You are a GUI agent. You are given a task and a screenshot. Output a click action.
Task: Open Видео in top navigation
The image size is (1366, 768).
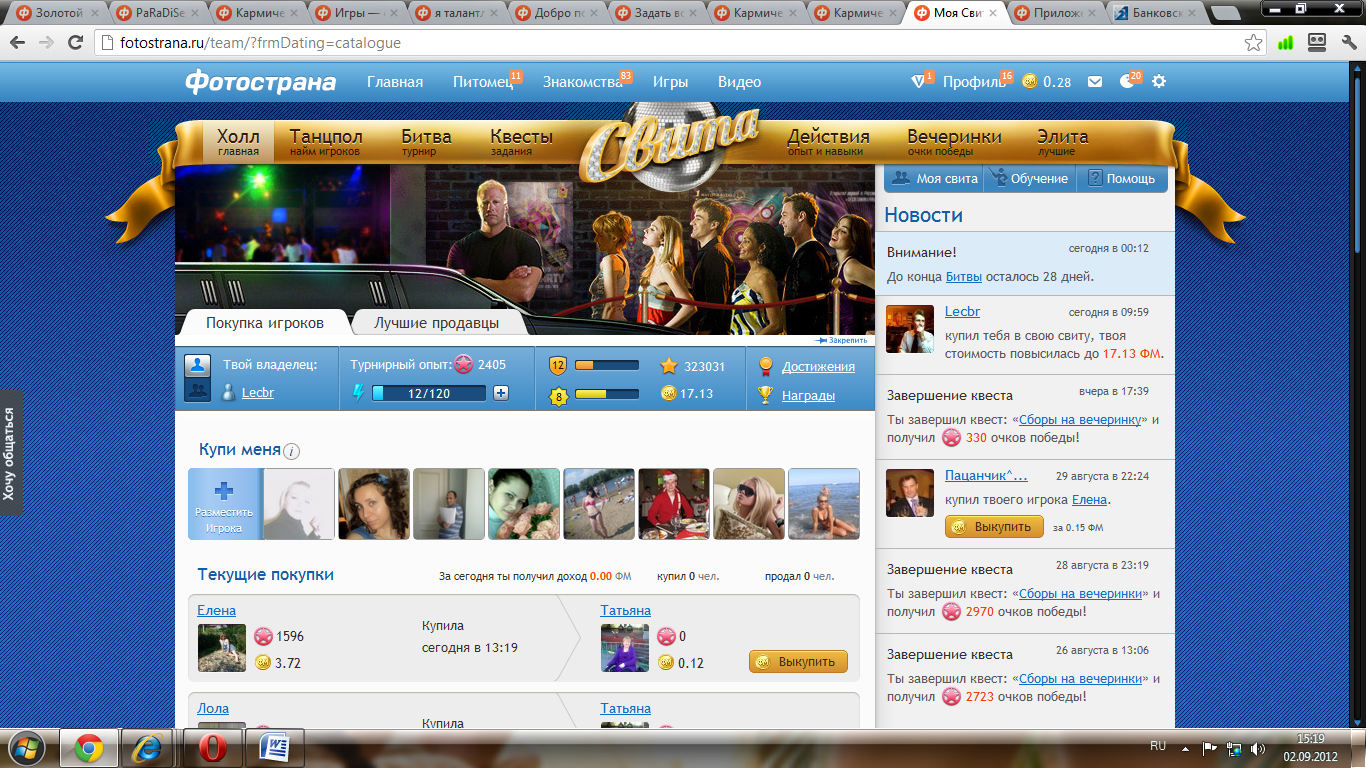tap(739, 82)
